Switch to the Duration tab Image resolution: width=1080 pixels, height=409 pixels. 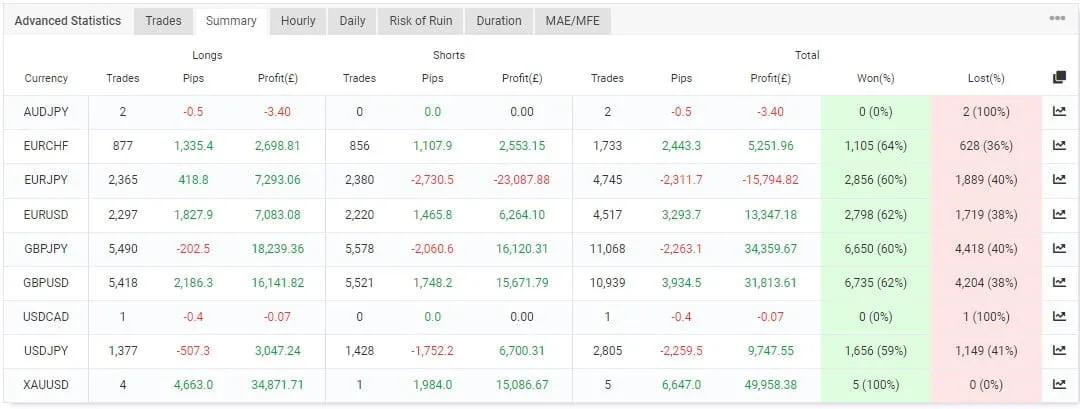coord(499,21)
